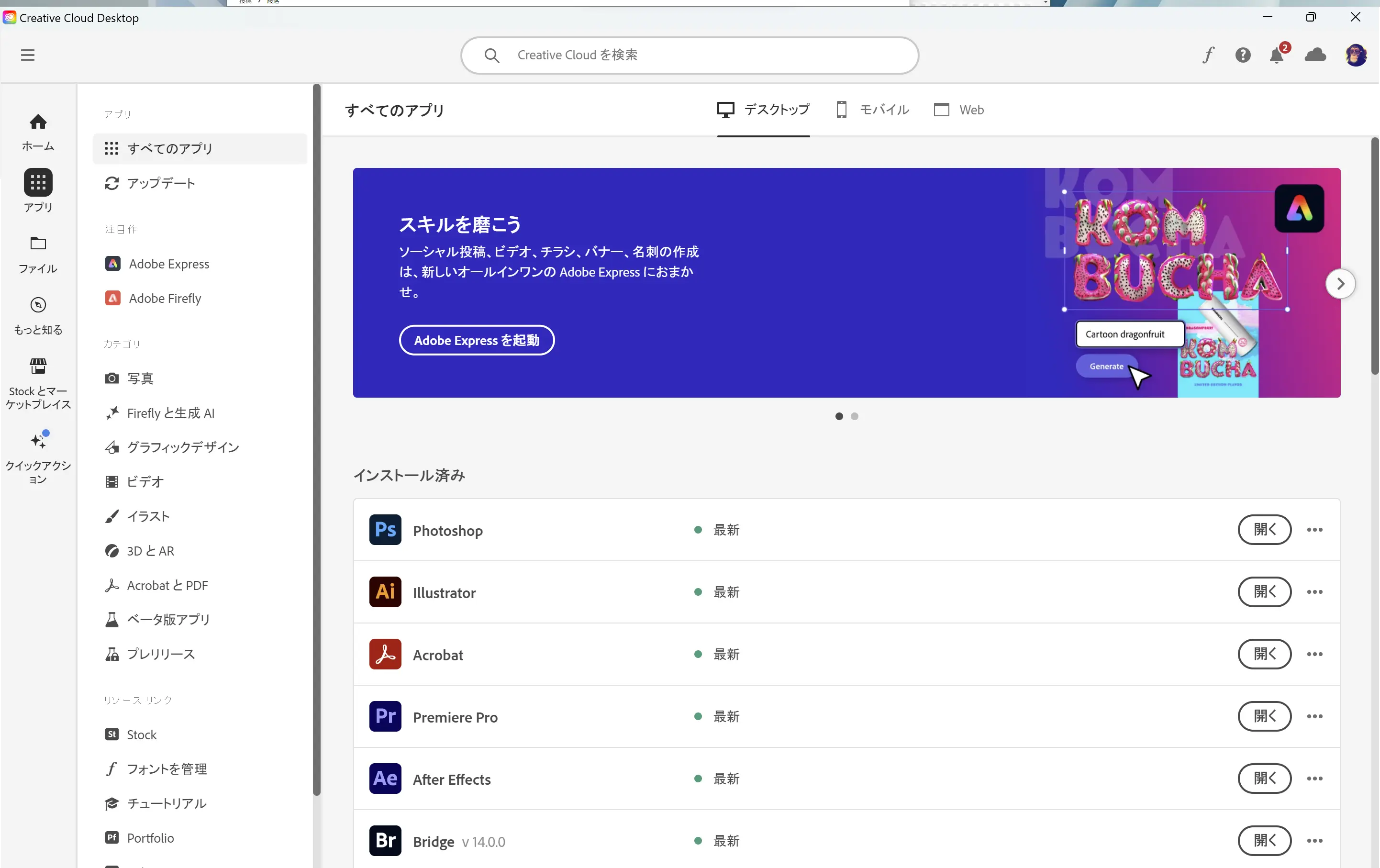Click the Premiere Pro app icon
Viewport: 1380px width, 868px height.
(x=385, y=716)
